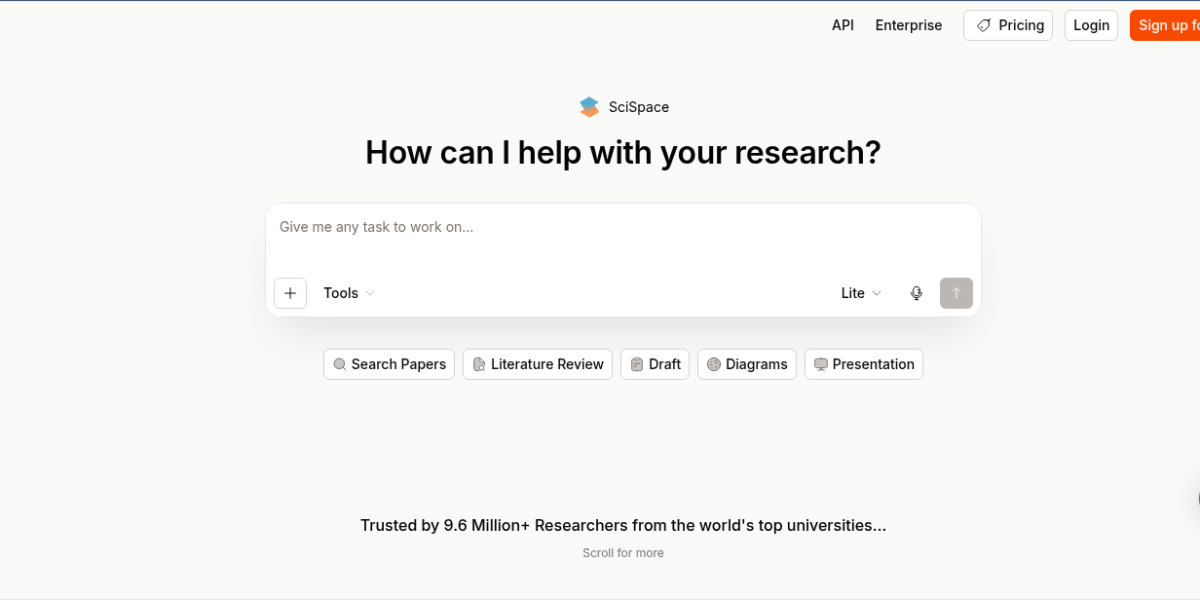Click the "How can I help" heading
The height and width of the screenshot is (600, 1200).
tap(623, 152)
